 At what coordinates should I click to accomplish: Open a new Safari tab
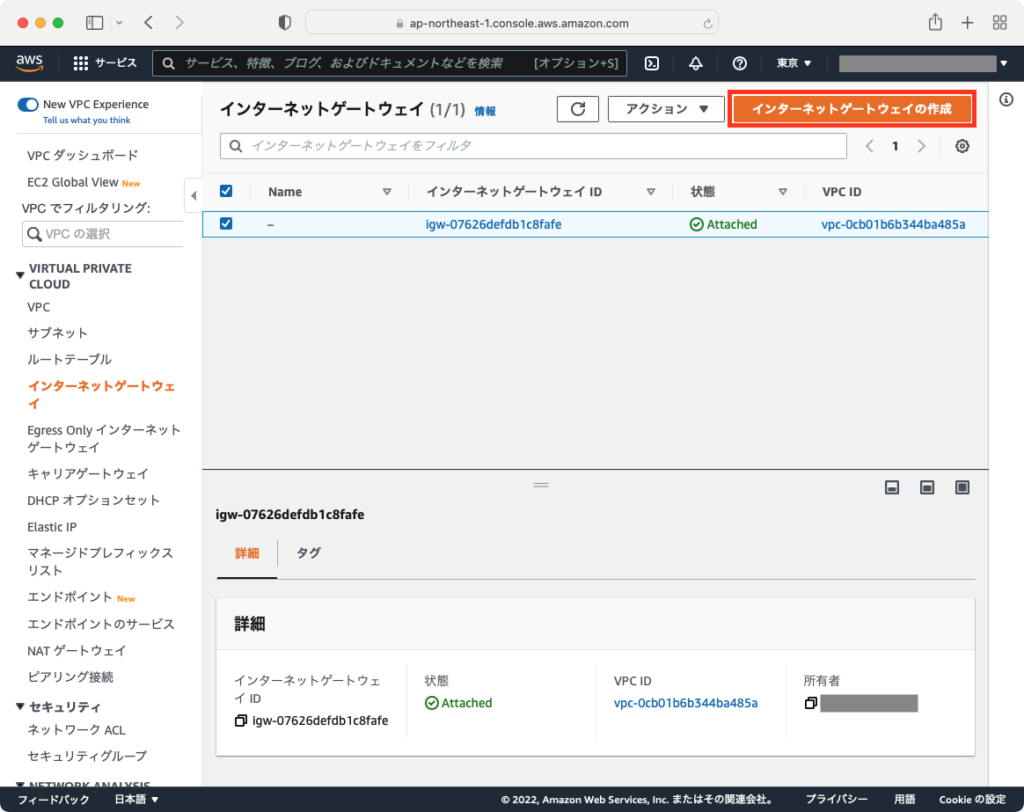click(967, 23)
